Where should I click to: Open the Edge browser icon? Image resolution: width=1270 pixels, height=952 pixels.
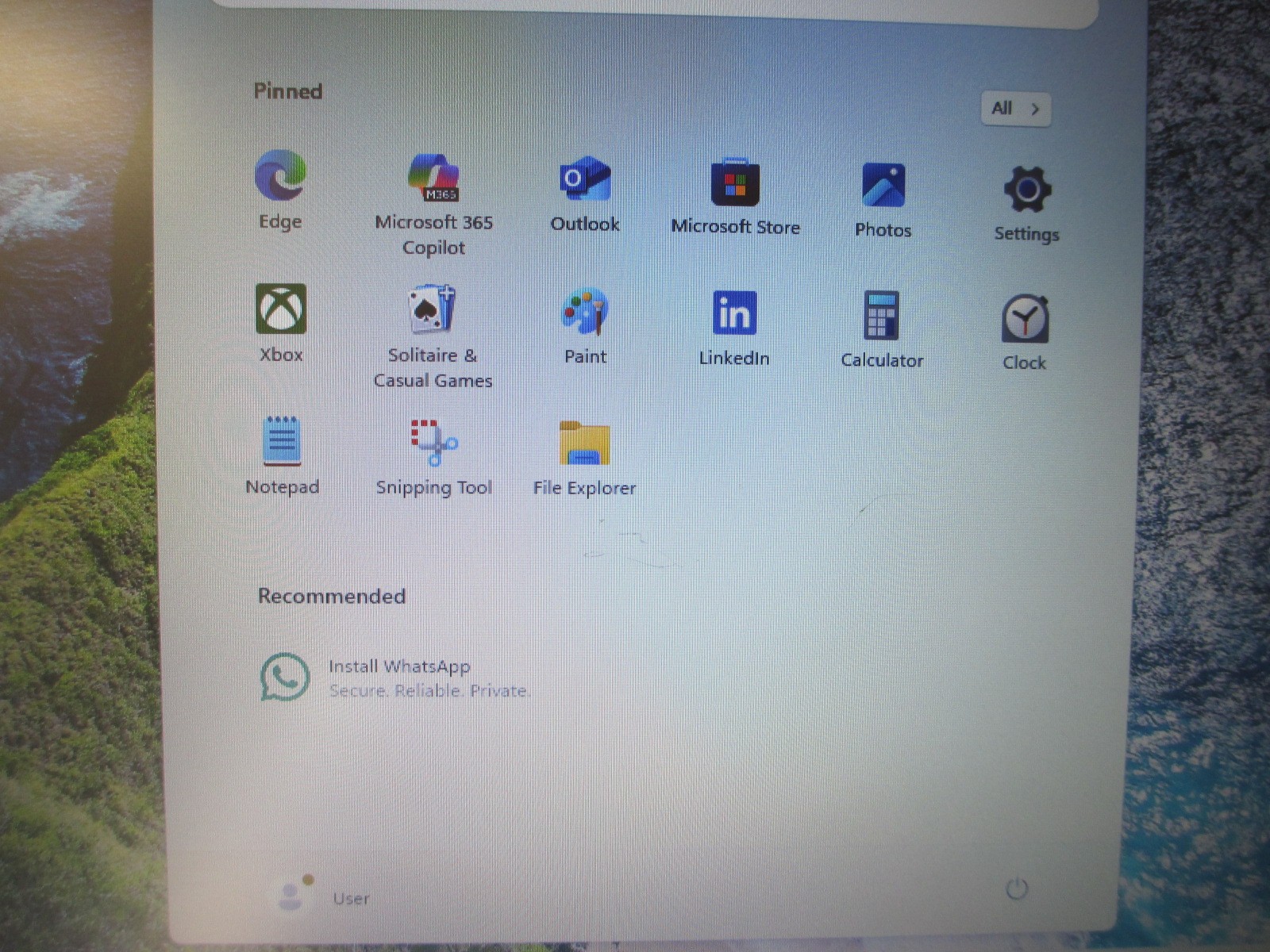[280, 175]
